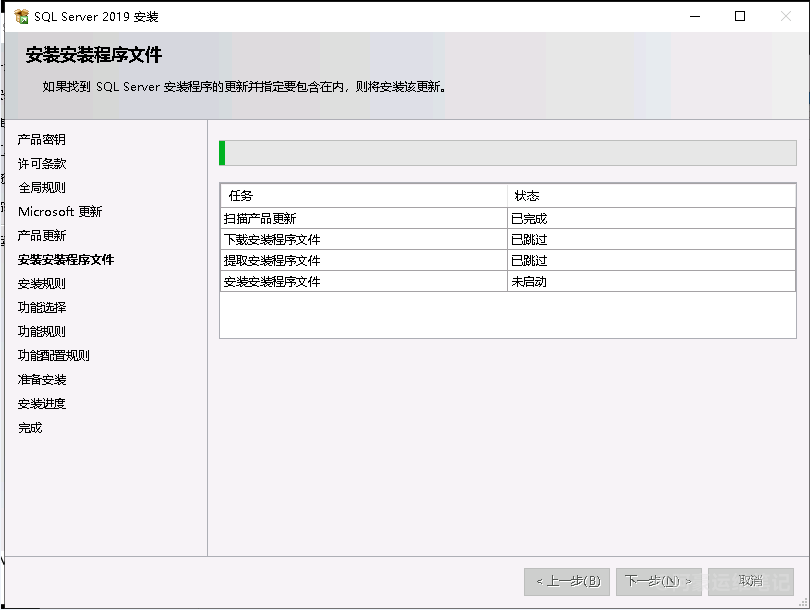Click the 安装安装程序文件 page heading

point(94,55)
